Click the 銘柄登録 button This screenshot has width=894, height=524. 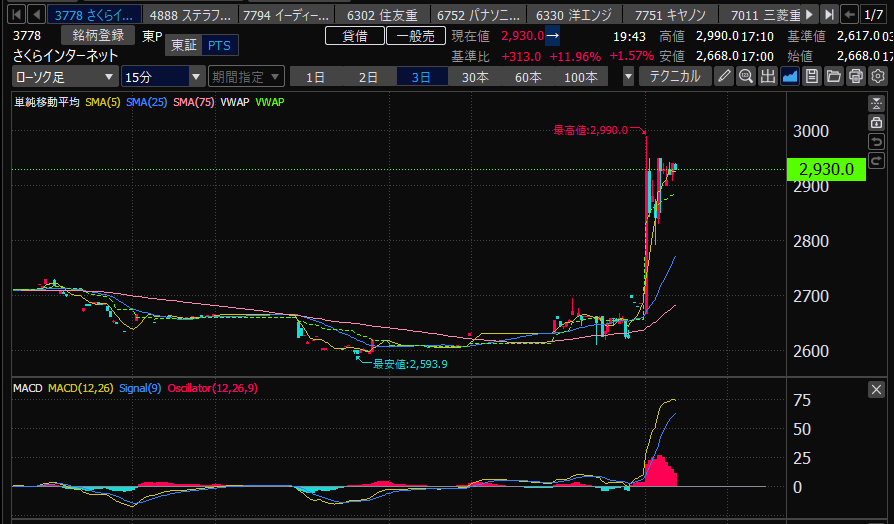click(x=98, y=35)
